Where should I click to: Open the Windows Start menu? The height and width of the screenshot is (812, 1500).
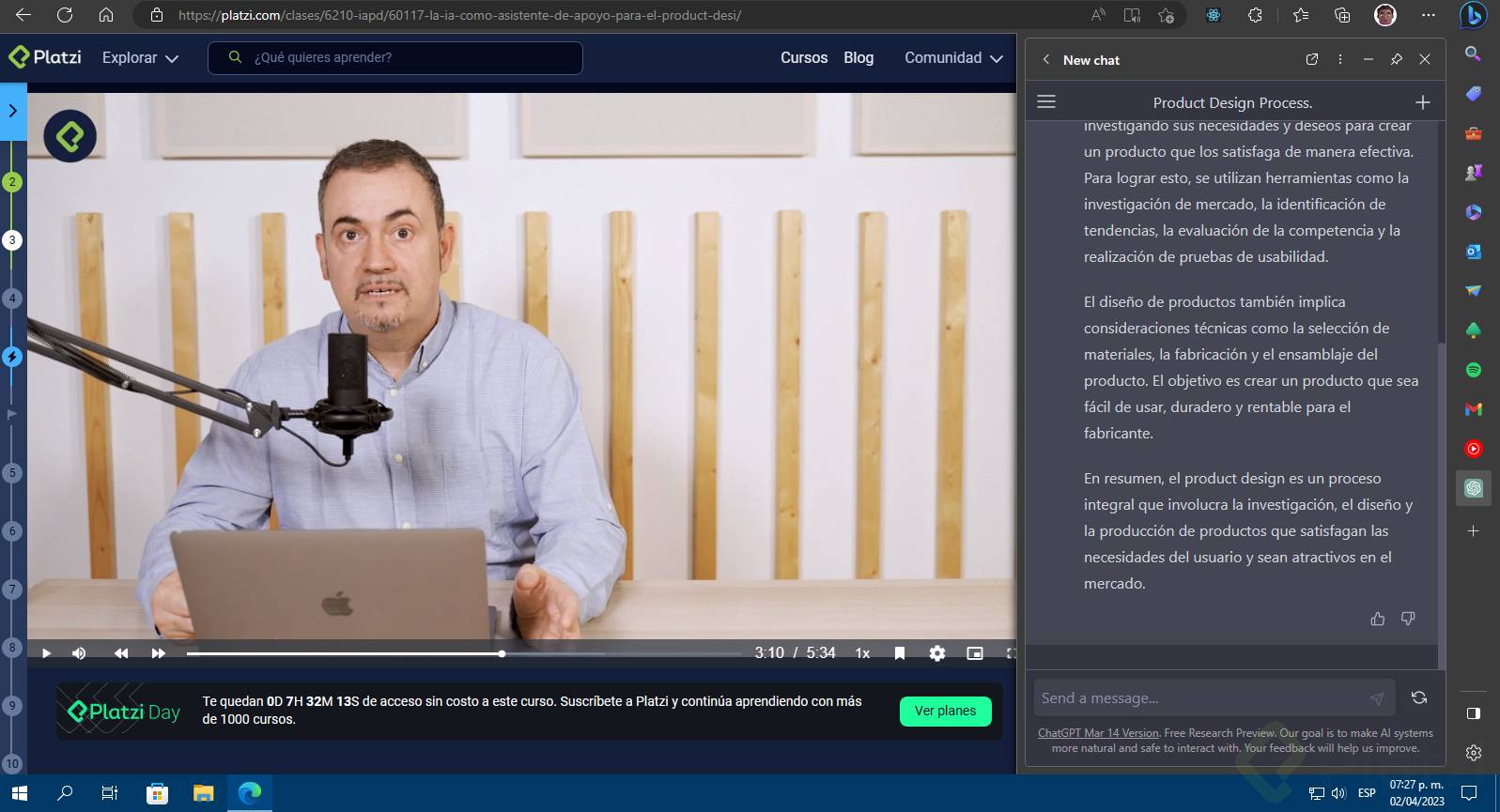point(20,793)
